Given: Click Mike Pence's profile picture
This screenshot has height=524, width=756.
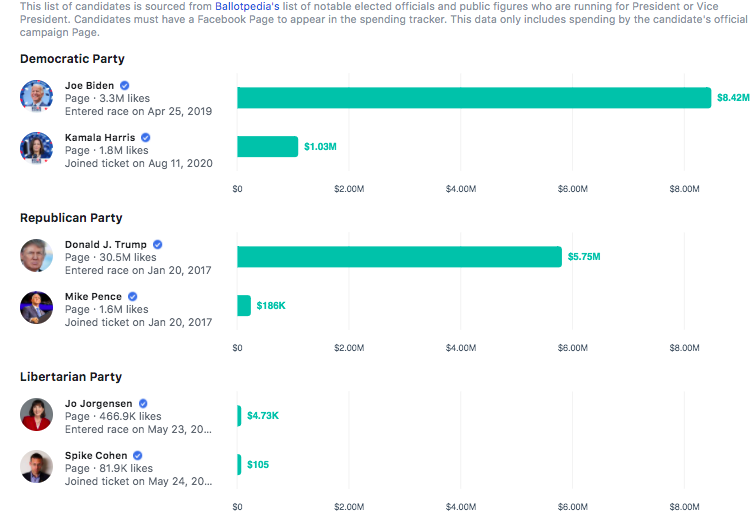Looking at the screenshot, I should coord(36,308).
